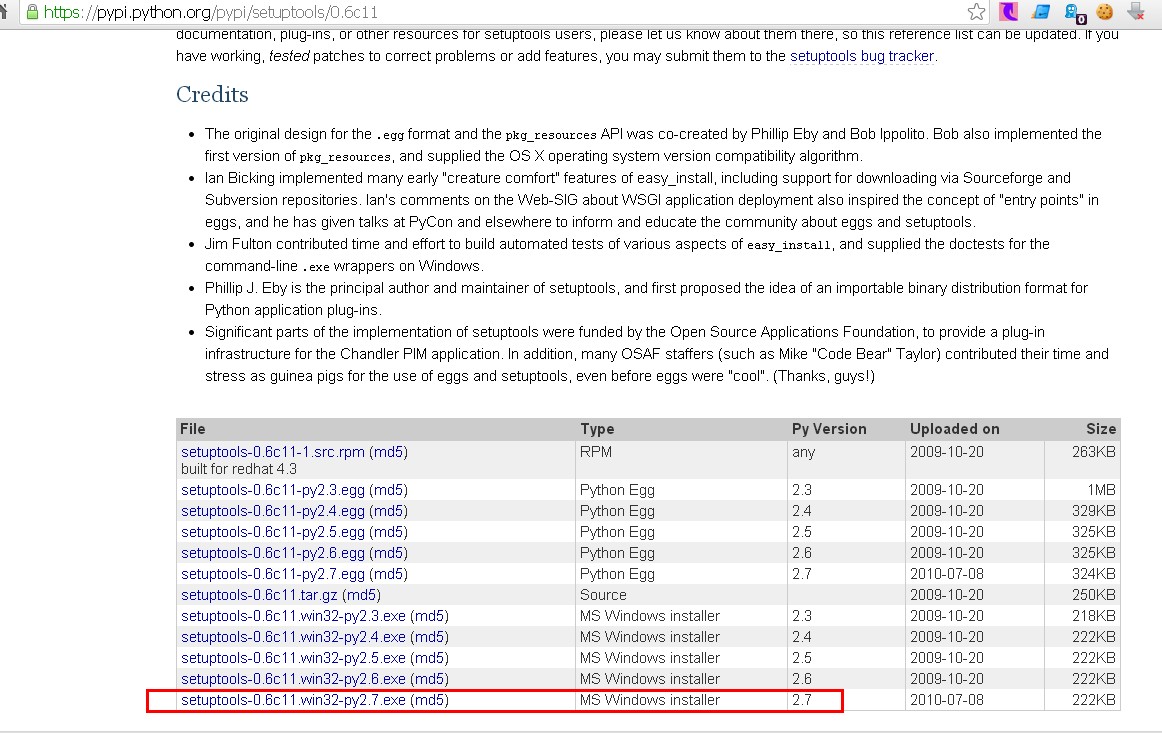
Task: Open md5 link for py2.6.egg
Action: pyautogui.click(x=388, y=553)
